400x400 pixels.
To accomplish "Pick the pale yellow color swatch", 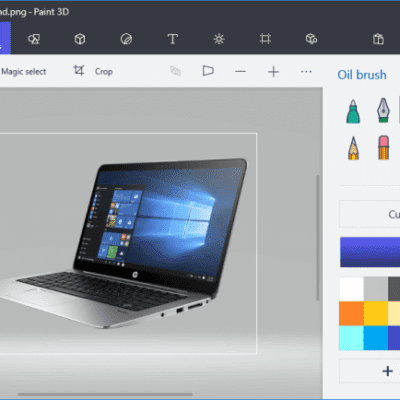I will [394, 313].
